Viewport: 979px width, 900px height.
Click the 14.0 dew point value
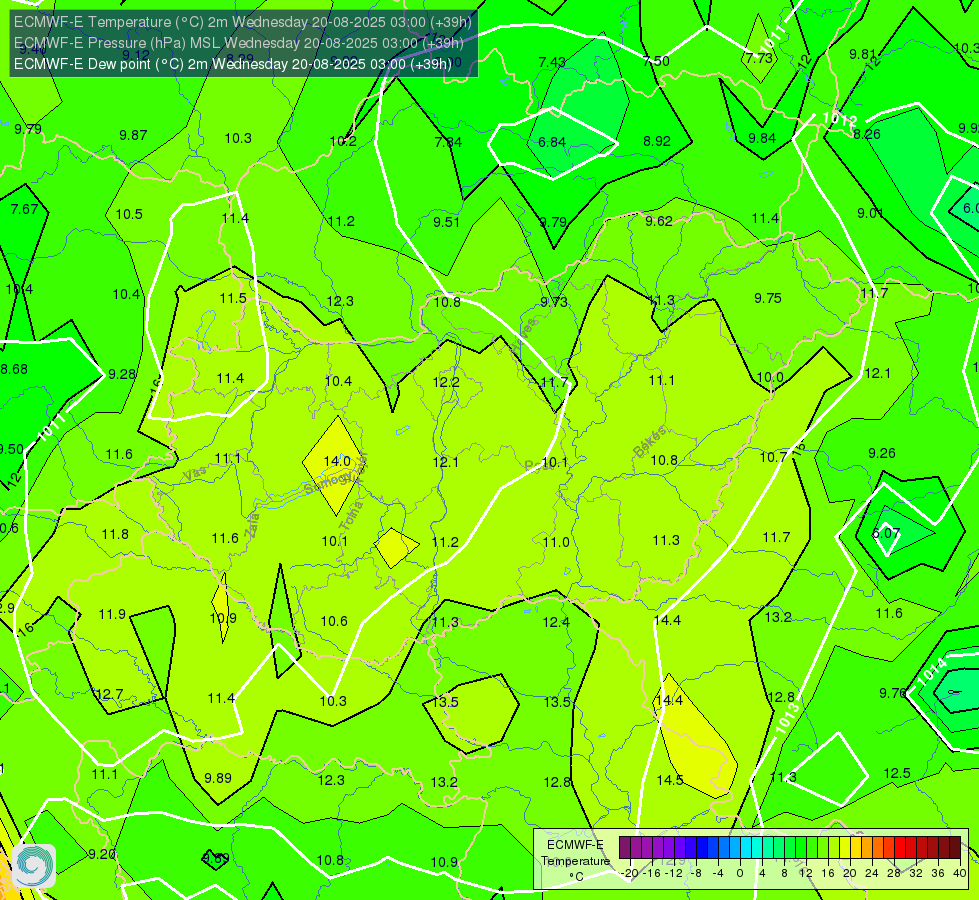click(x=337, y=462)
